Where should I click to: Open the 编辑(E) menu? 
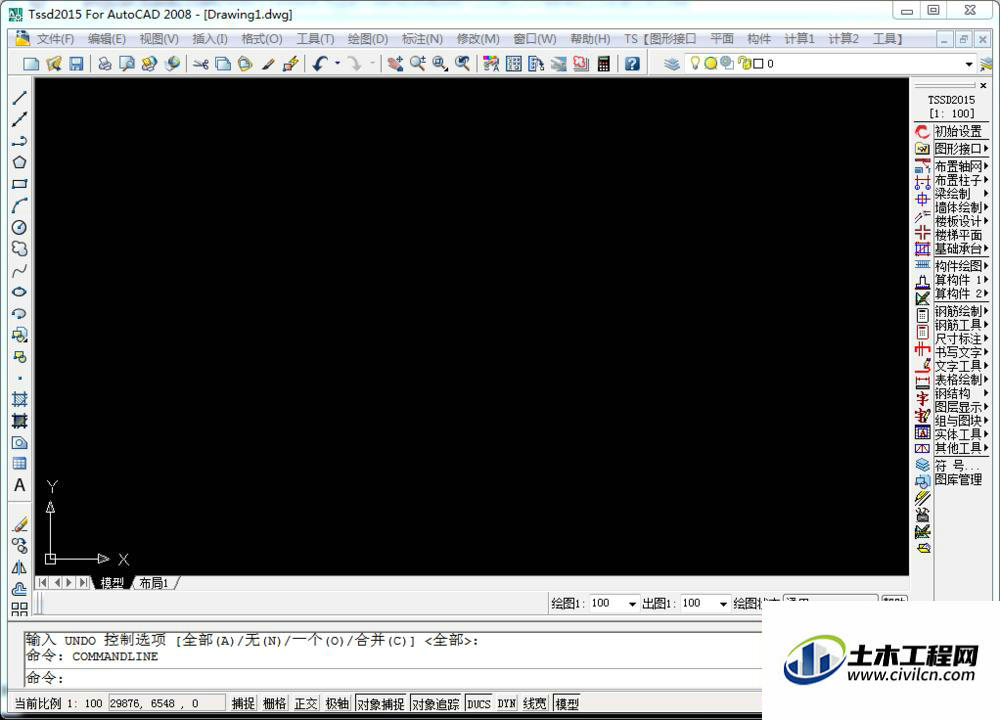click(x=107, y=39)
